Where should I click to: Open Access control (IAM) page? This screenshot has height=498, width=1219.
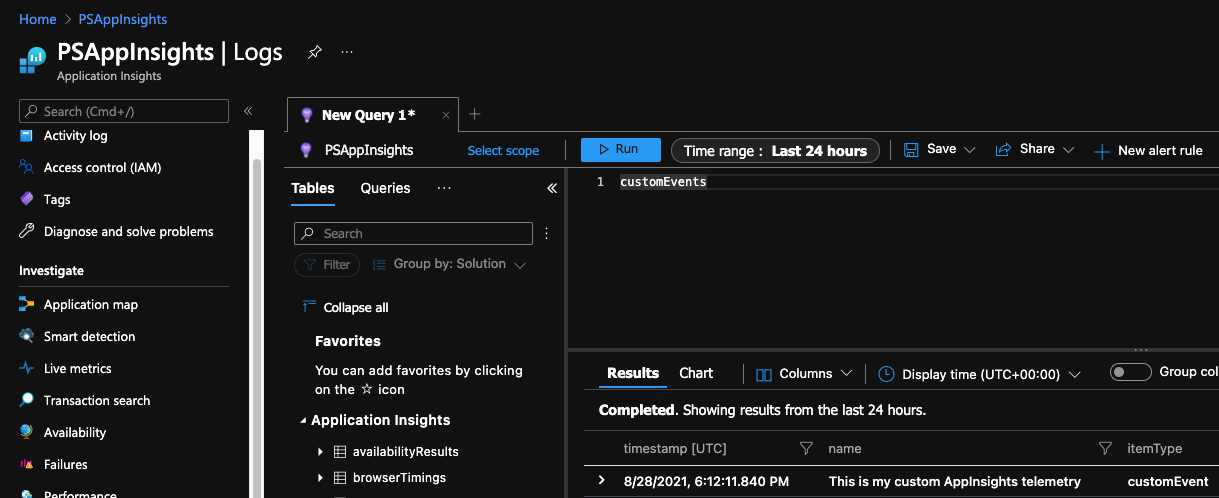(x=102, y=168)
